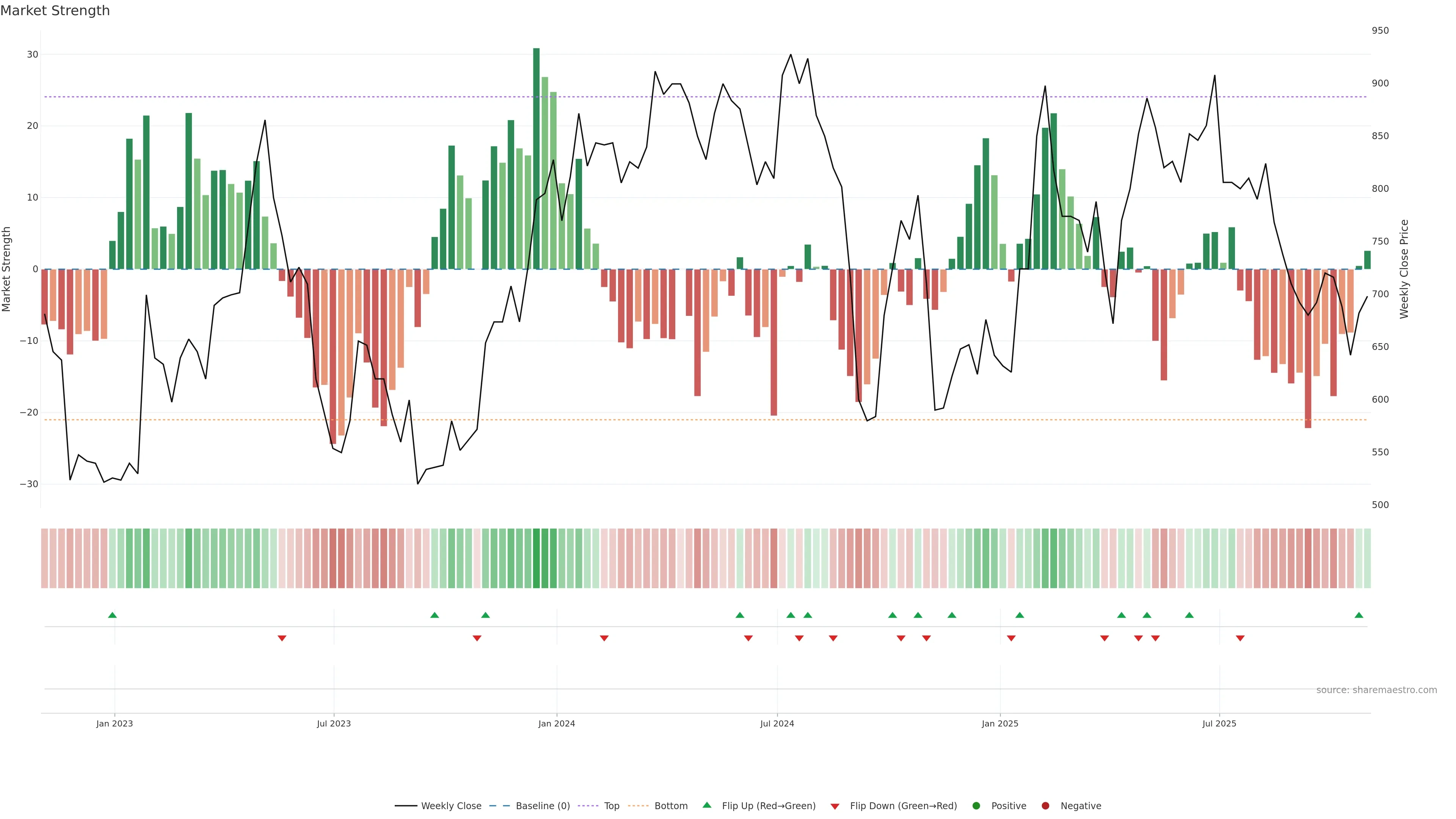Click the Jul 2025 x-axis label
The height and width of the screenshot is (819, 1456).
[x=1219, y=723]
